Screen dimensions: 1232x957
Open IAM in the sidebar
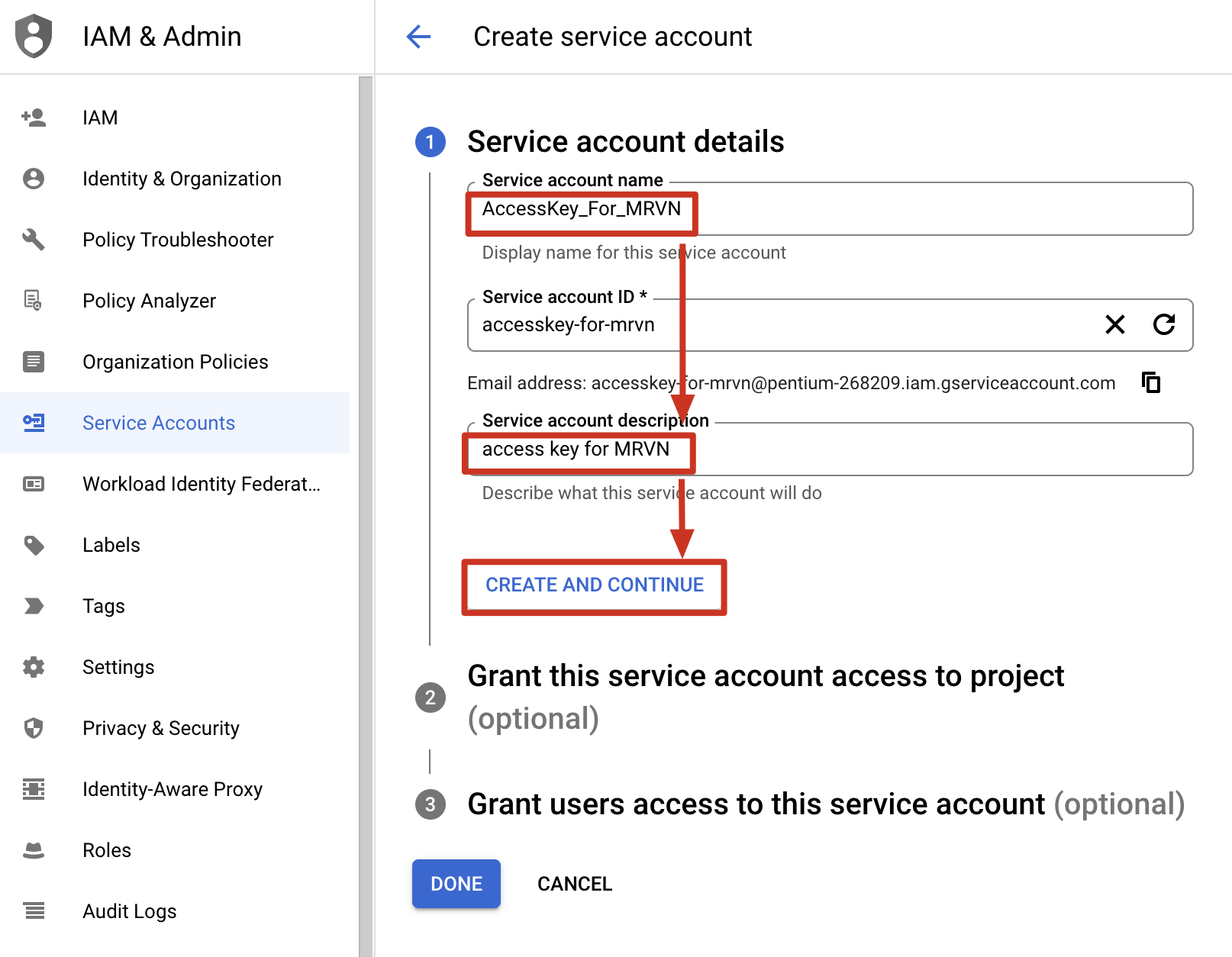[x=175, y=118]
